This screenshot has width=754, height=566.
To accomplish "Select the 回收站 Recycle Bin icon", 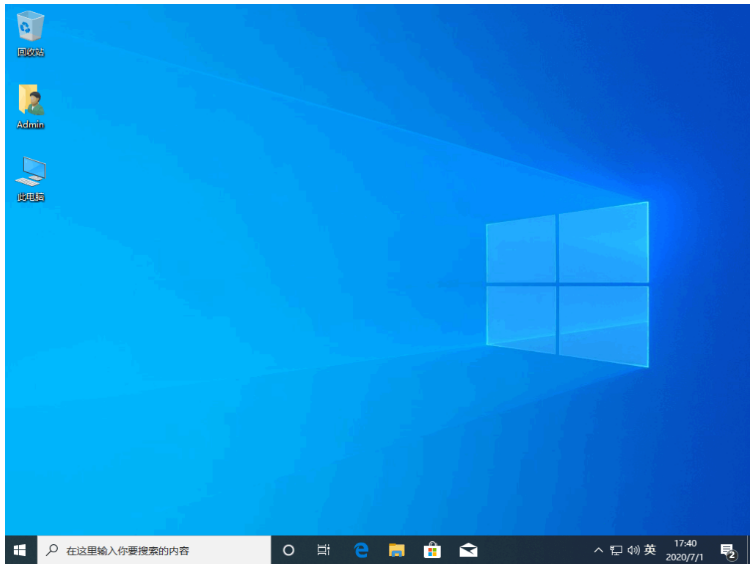I will click(30, 28).
